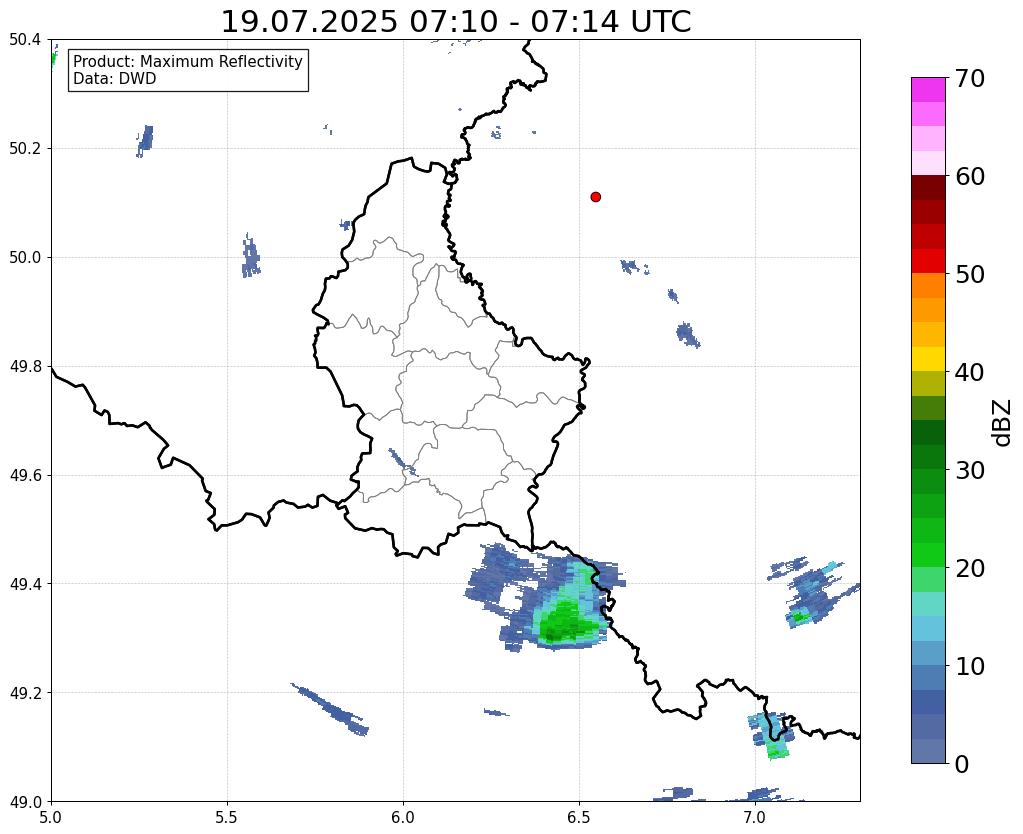Click the latitude axis label 49.4
The height and width of the screenshot is (834, 1023).
(x=25, y=584)
